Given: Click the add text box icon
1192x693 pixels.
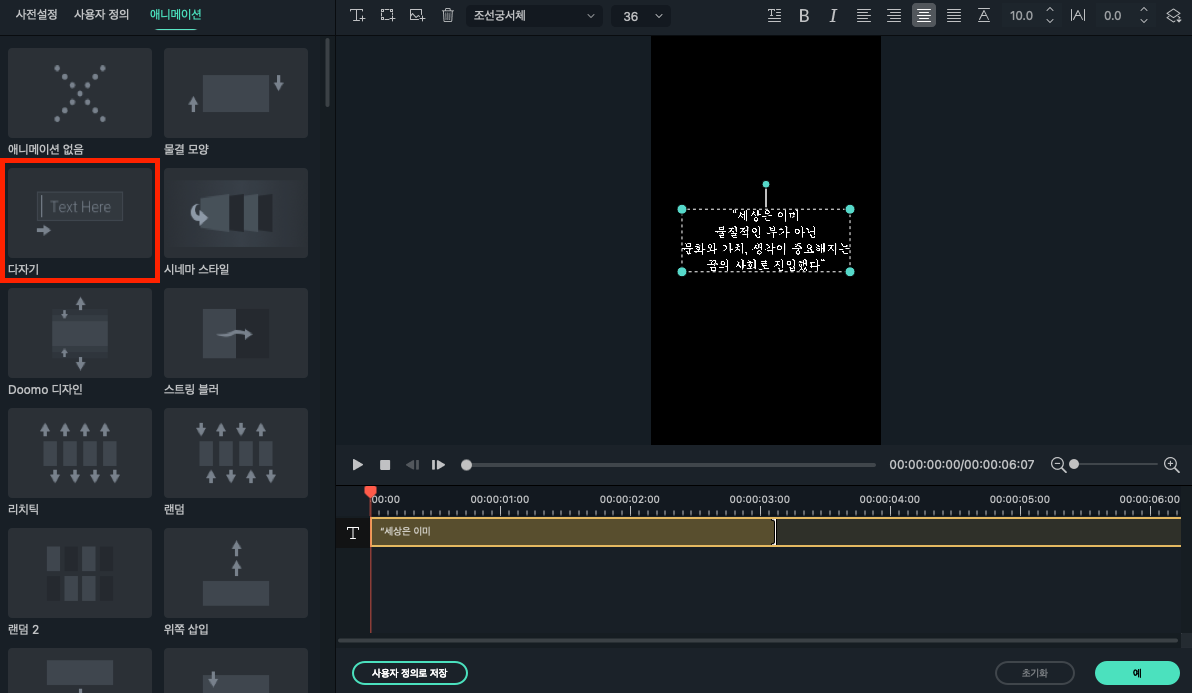Looking at the screenshot, I should 357,15.
